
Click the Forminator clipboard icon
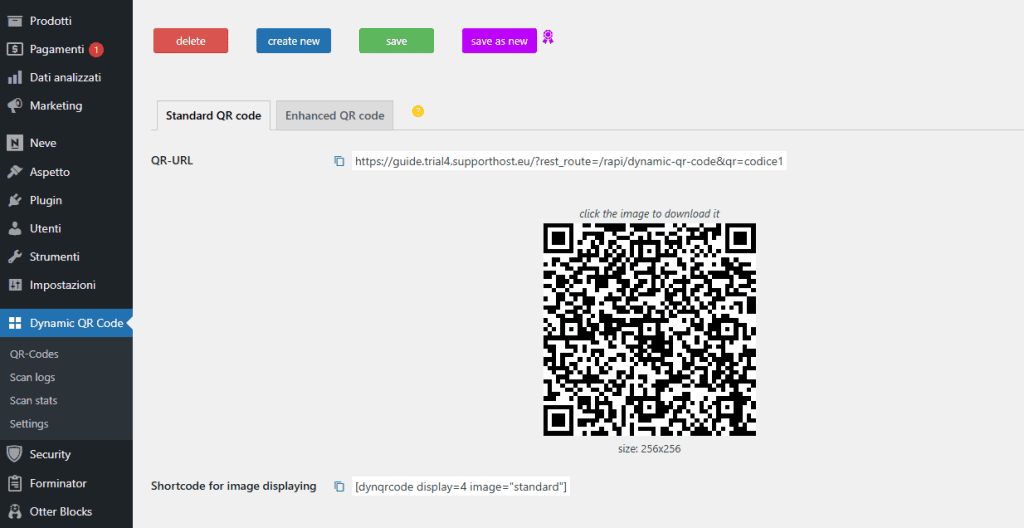click(14, 484)
